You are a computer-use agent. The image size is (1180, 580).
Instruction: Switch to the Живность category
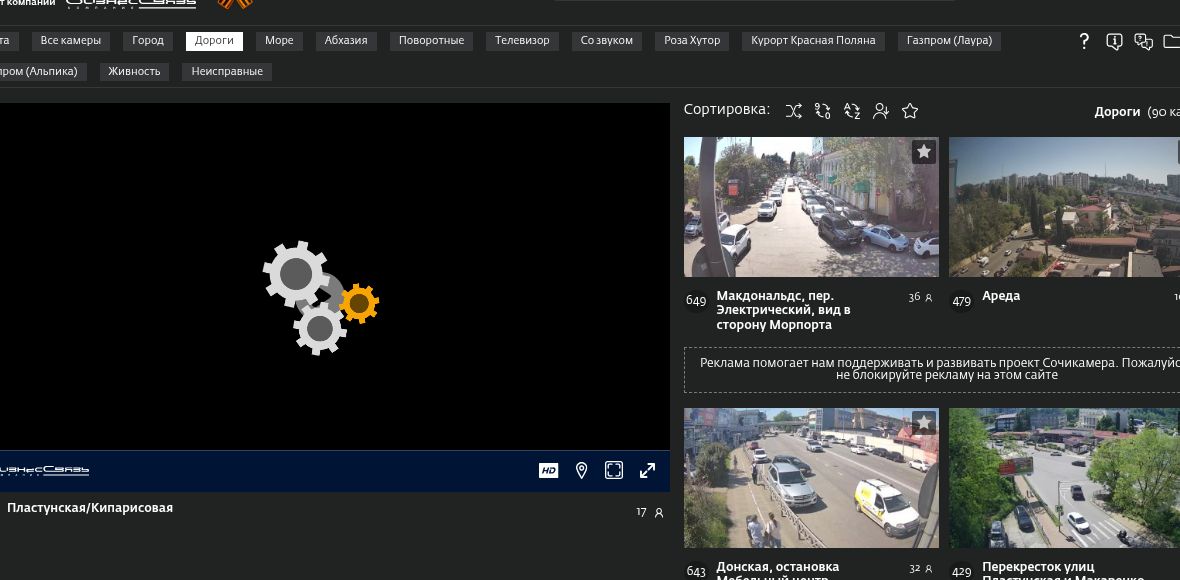135,71
